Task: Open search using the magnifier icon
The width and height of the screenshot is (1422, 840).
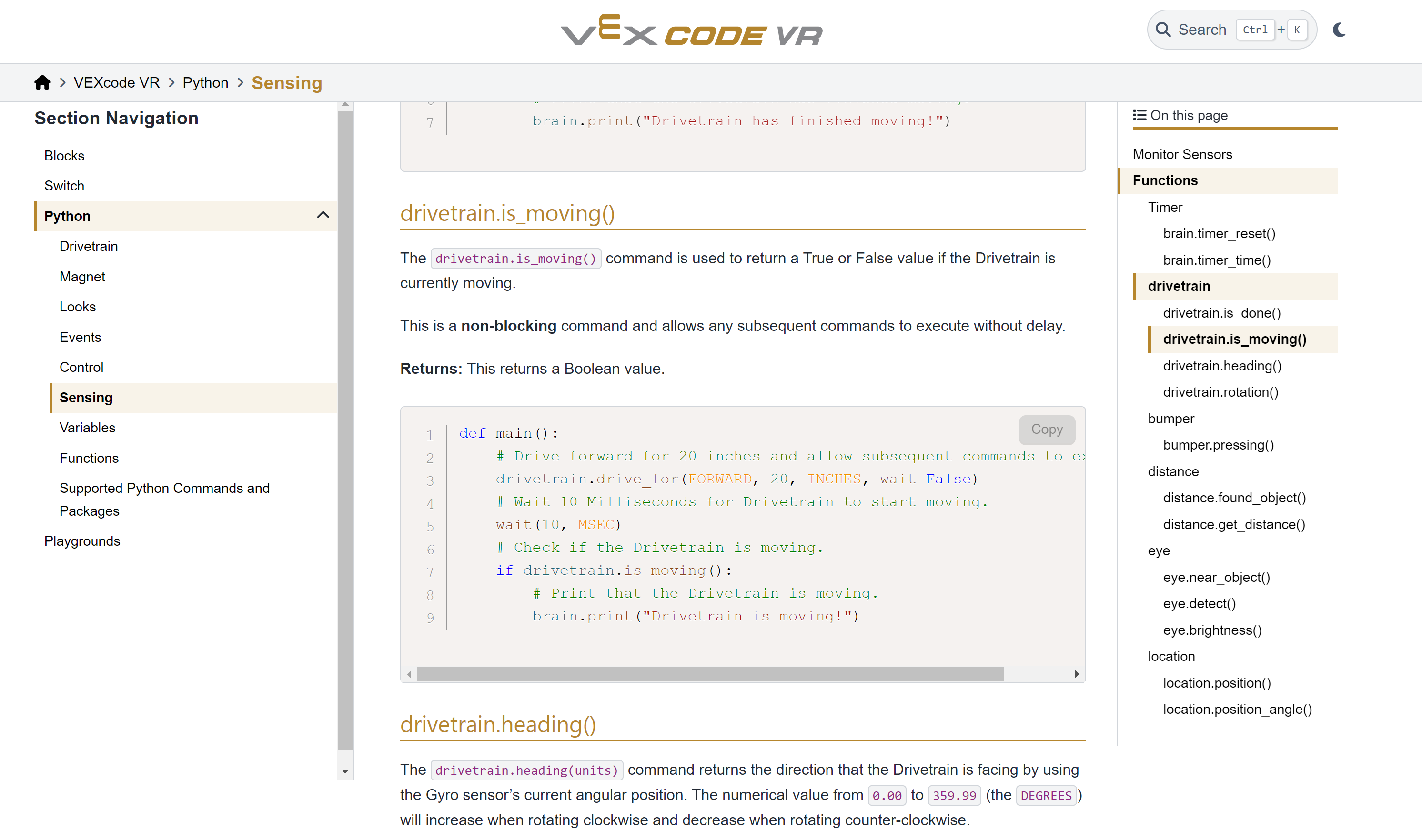Action: pyautogui.click(x=1164, y=29)
